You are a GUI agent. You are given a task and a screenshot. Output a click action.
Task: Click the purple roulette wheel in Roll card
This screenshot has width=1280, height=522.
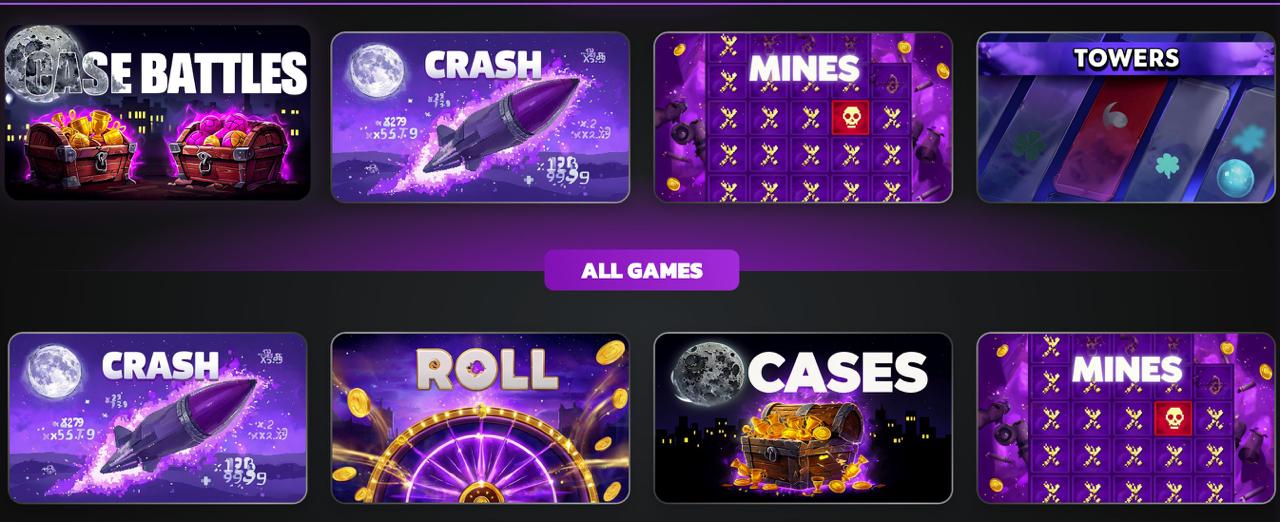point(480,458)
